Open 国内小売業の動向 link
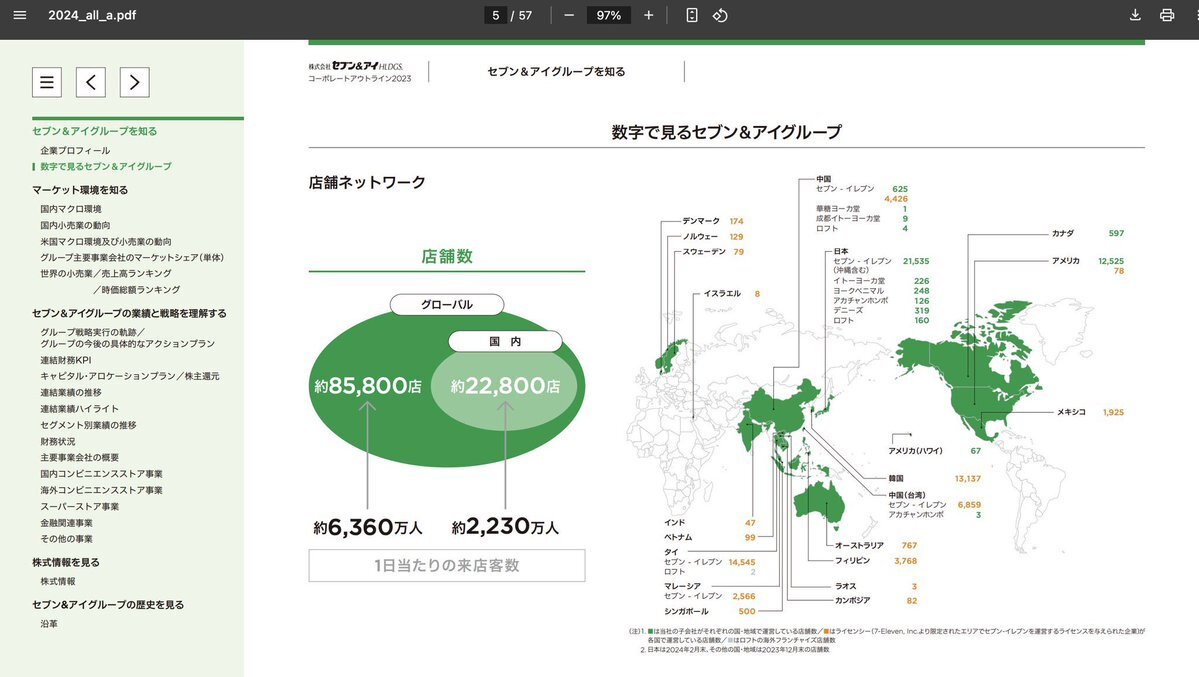The image size is (1199, 677). (x=75, y=226)
